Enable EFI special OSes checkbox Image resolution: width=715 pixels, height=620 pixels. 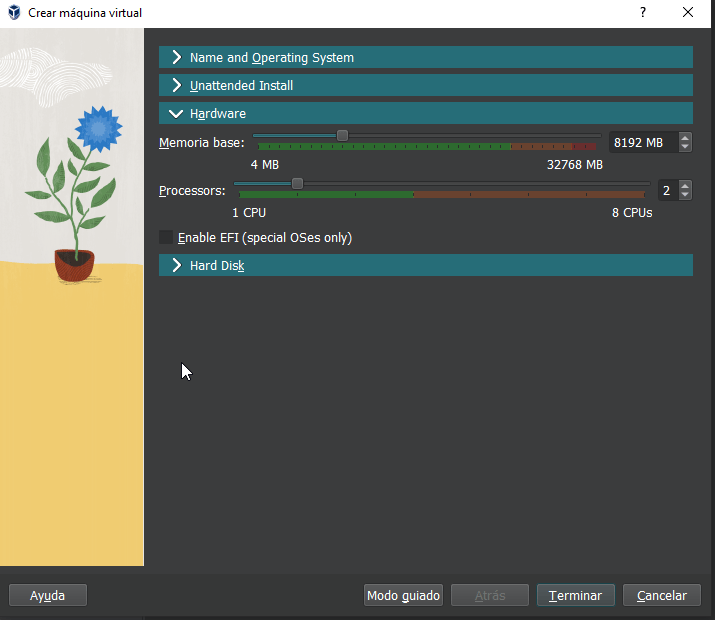[x=166, y=238]
